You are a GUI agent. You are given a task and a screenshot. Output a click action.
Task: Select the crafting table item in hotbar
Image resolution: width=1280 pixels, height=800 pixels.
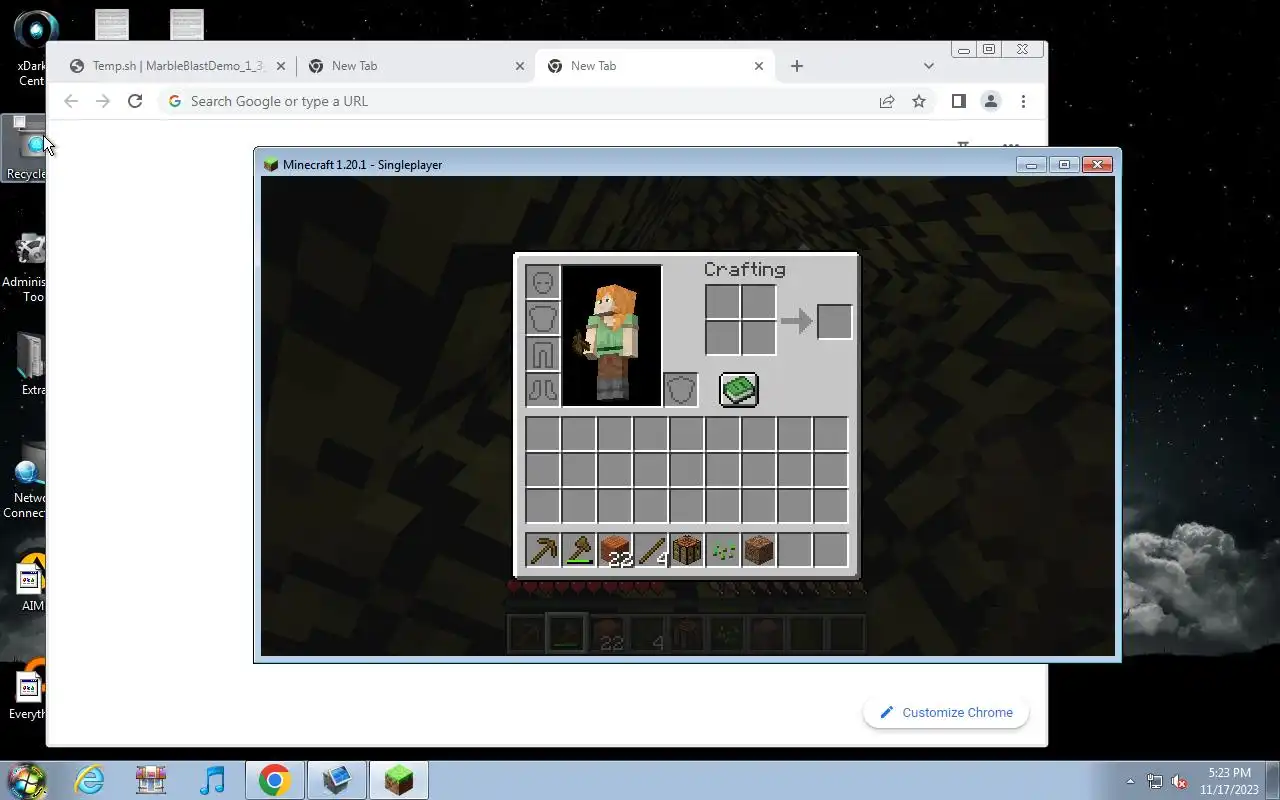pos(687,550)
